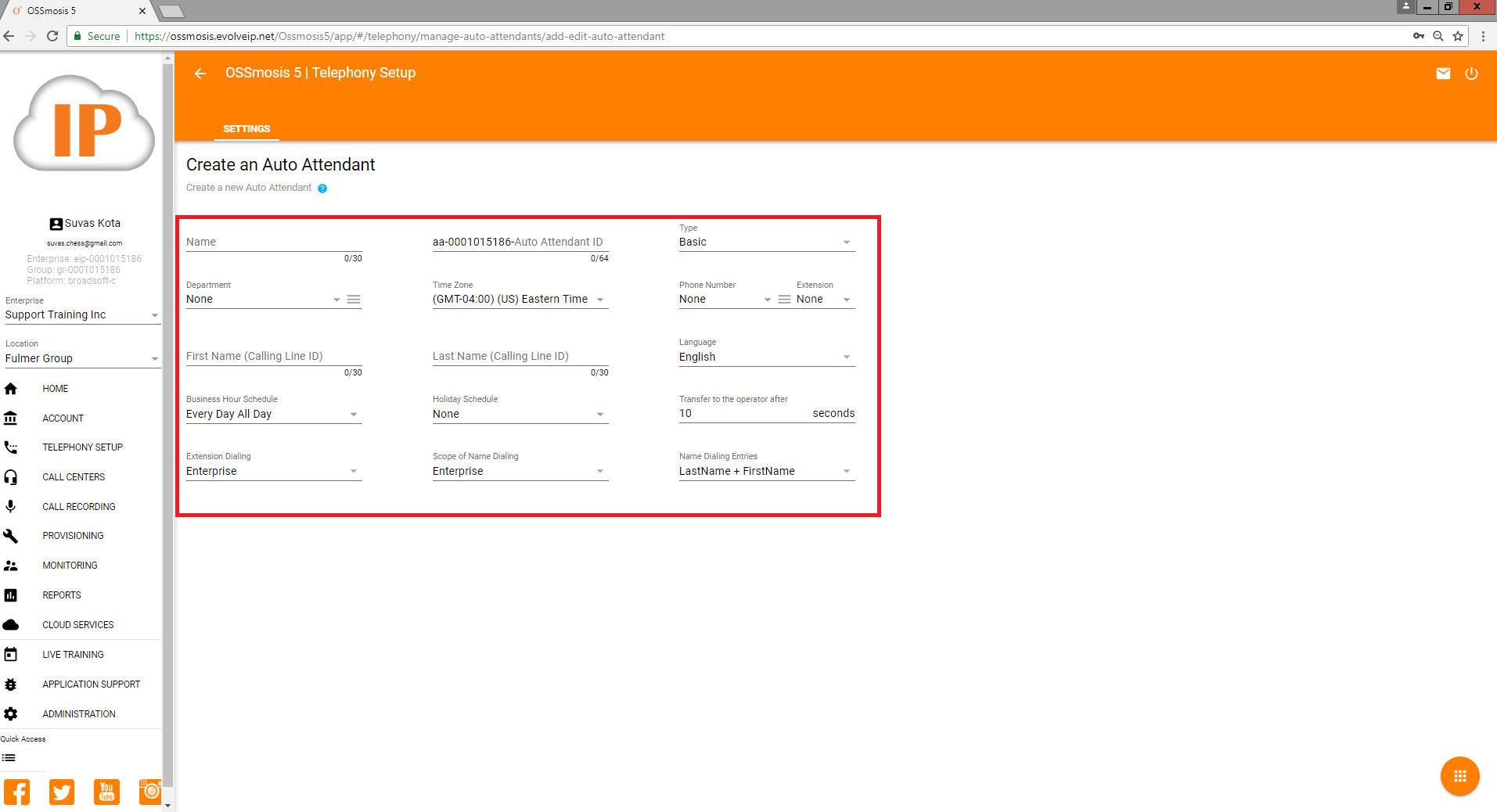Click the power logout icon
Screen dimensions: 1497x812
[x=1471, y=74]
